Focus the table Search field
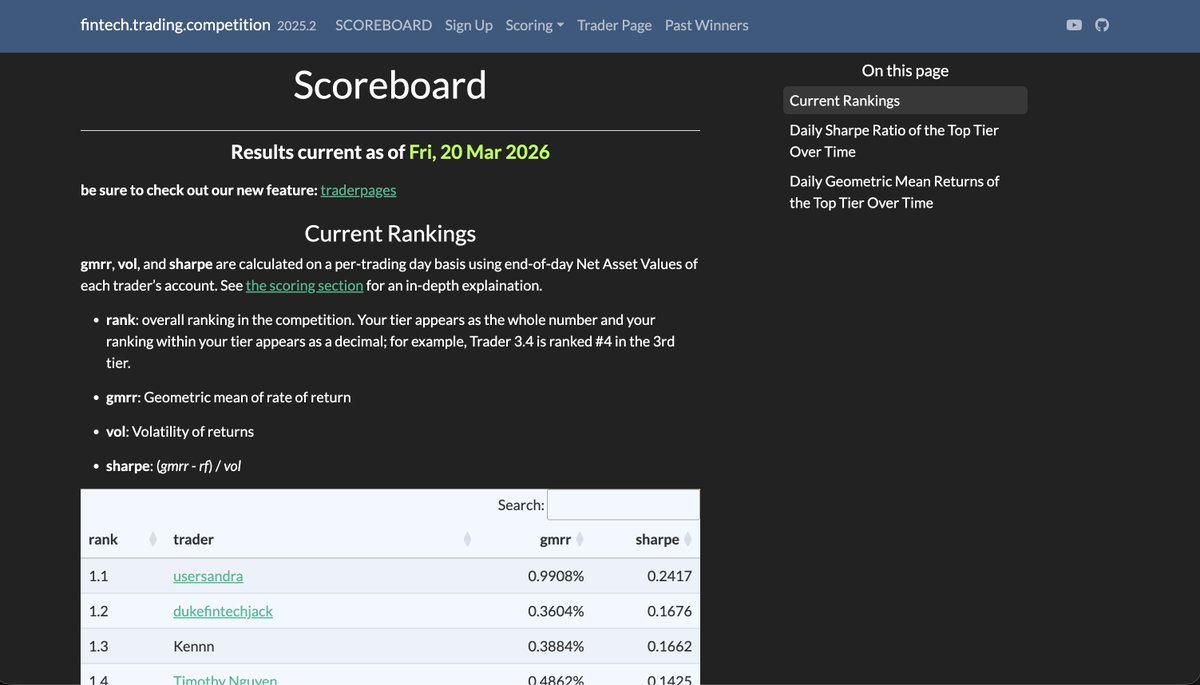 pos(623,505)
